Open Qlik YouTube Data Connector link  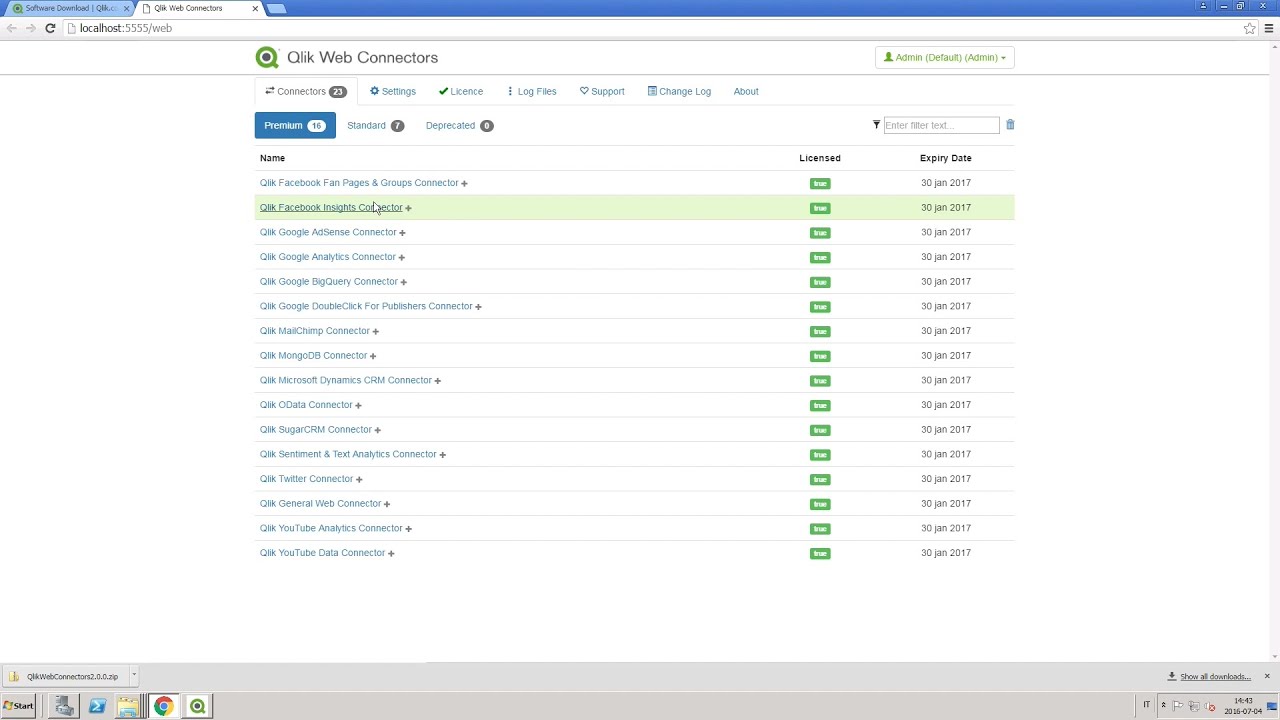323,553
